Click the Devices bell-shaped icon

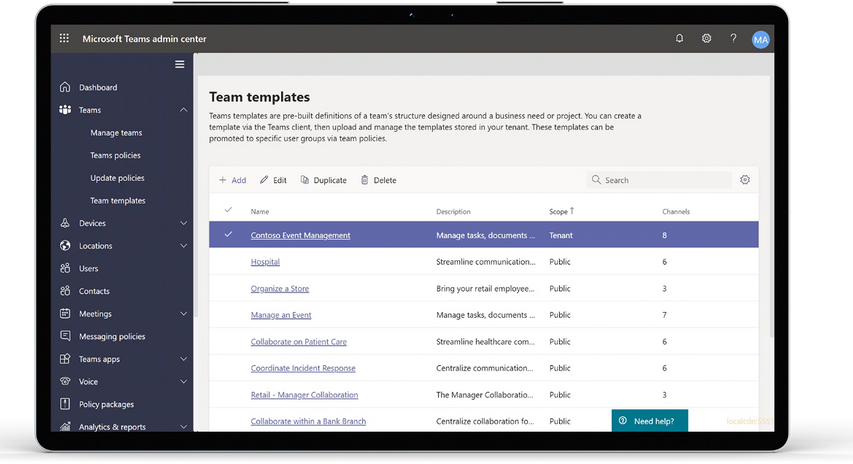pyautogui.click(x=65, y=223)
